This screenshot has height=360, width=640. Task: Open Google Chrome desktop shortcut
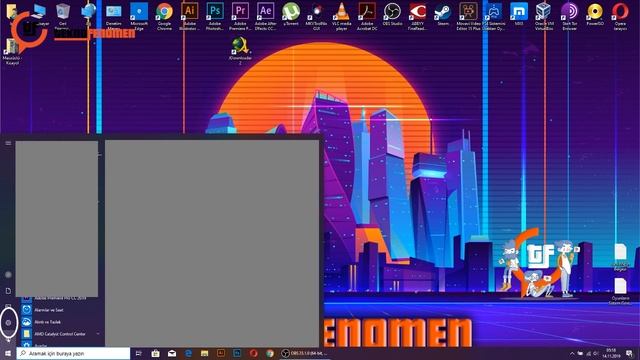[x=164, y=16]
